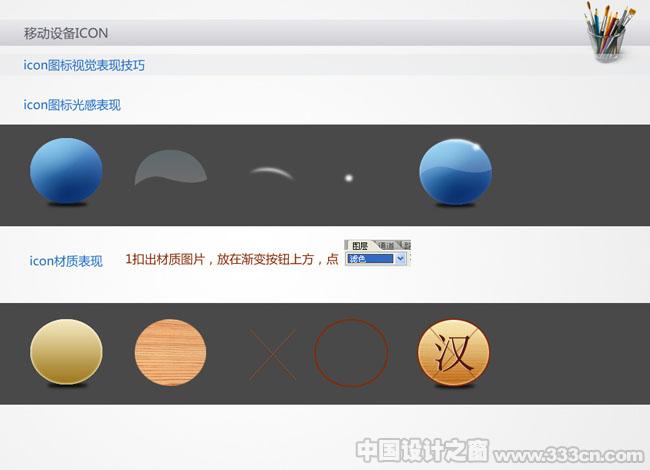Screen dimensions: 650x470
Task: Click the wooden 汉 character icon
Action: coord(454,352)
